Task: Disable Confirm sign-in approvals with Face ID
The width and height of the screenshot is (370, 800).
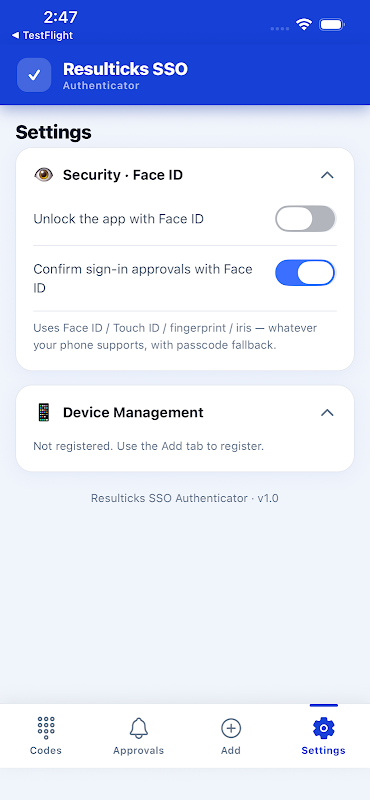Action: point(305,272)
